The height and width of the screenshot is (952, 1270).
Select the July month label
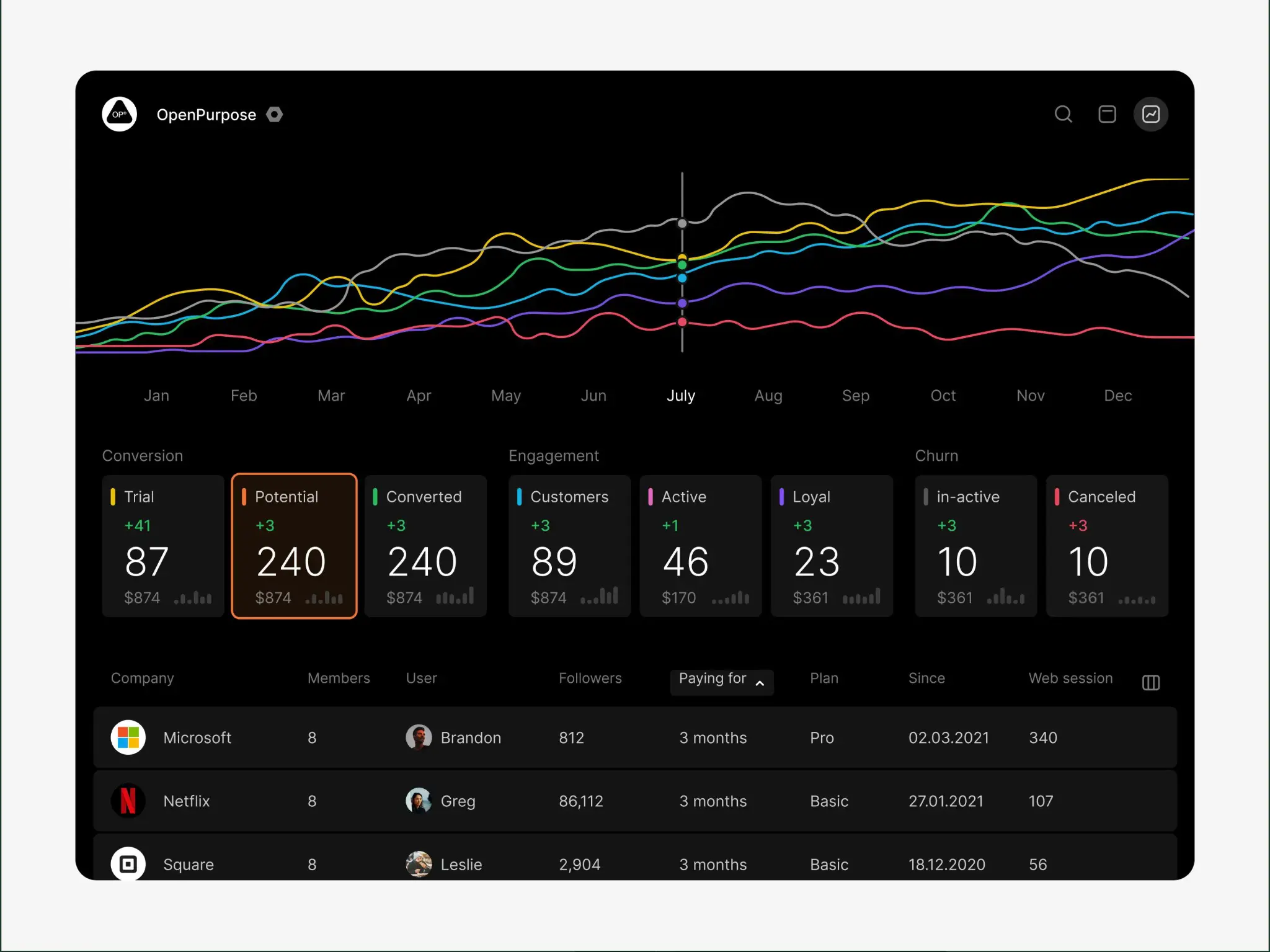click(x=681, y=396)
